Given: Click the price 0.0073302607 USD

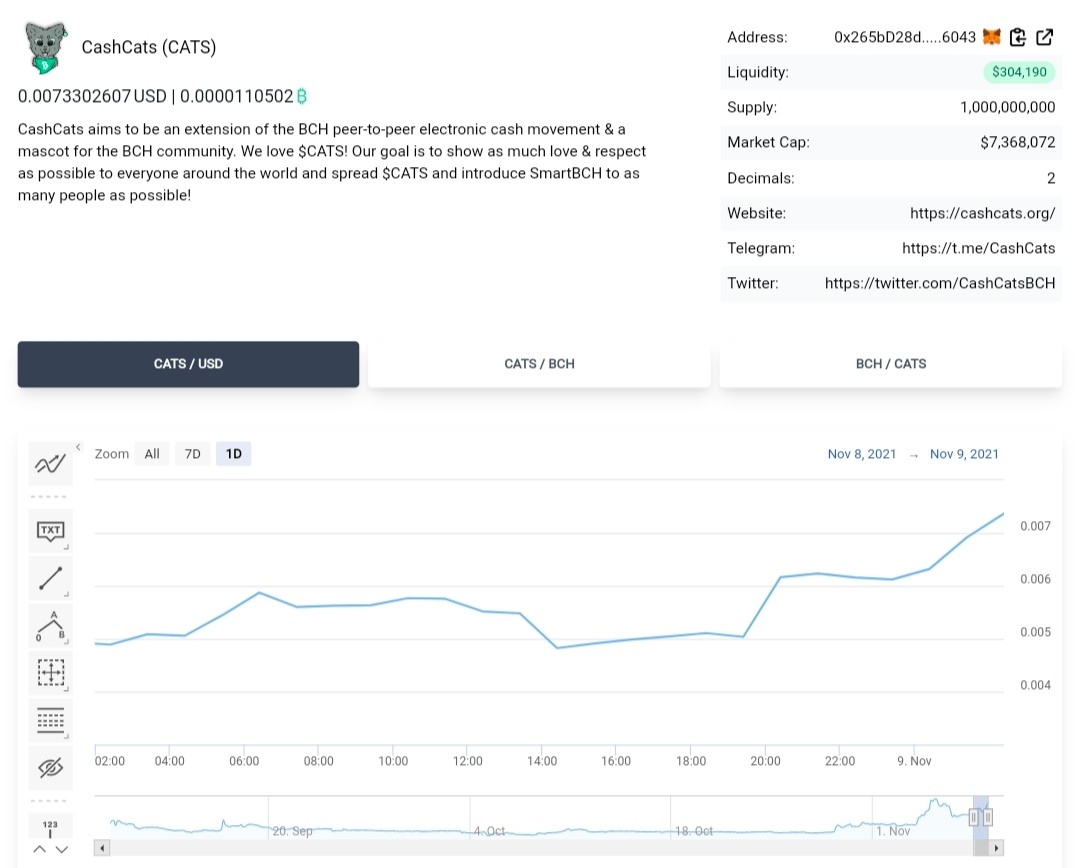Looking at the screenshot, I should 92,96.
